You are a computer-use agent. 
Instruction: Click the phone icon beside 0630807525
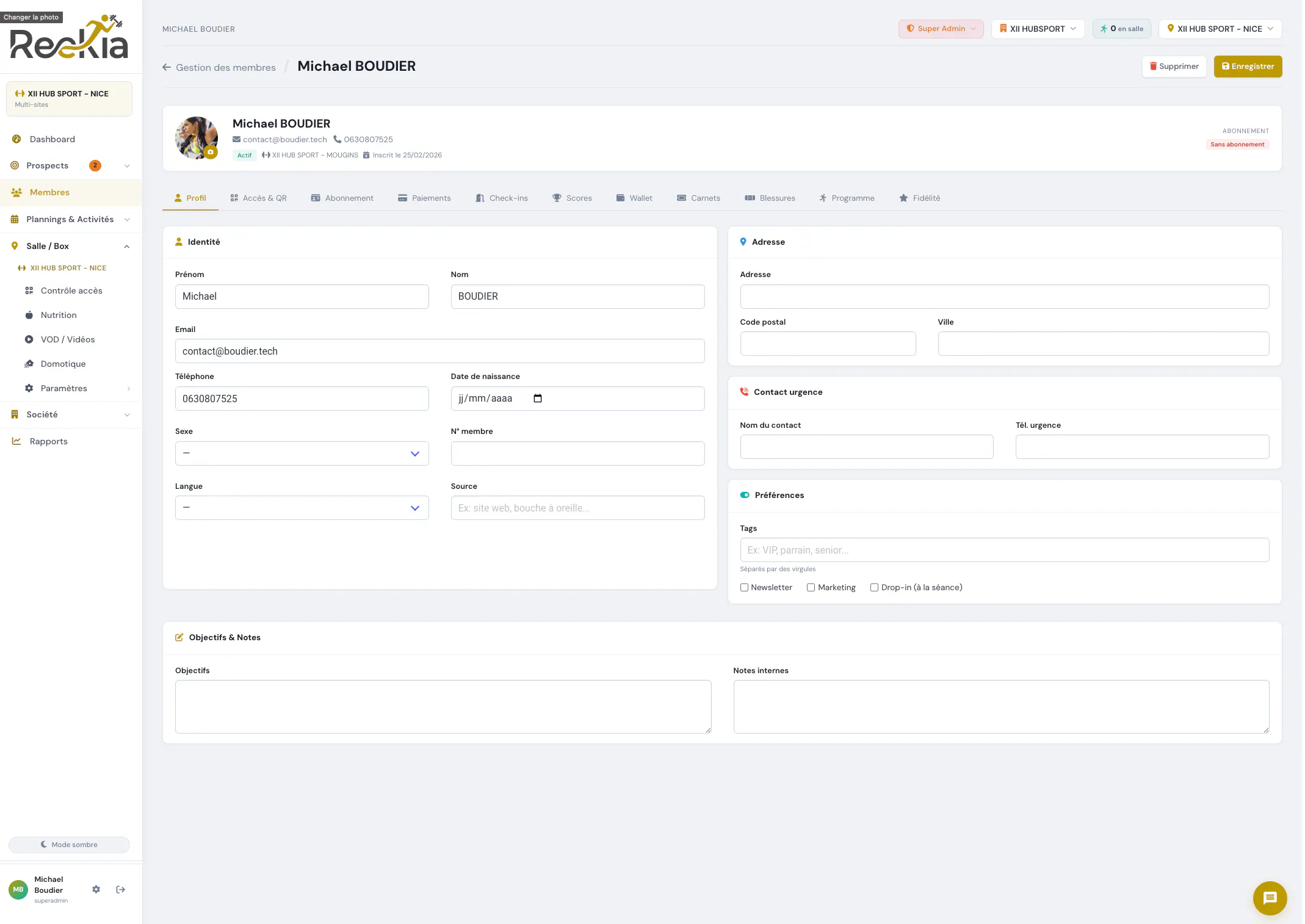click(337, 139)
